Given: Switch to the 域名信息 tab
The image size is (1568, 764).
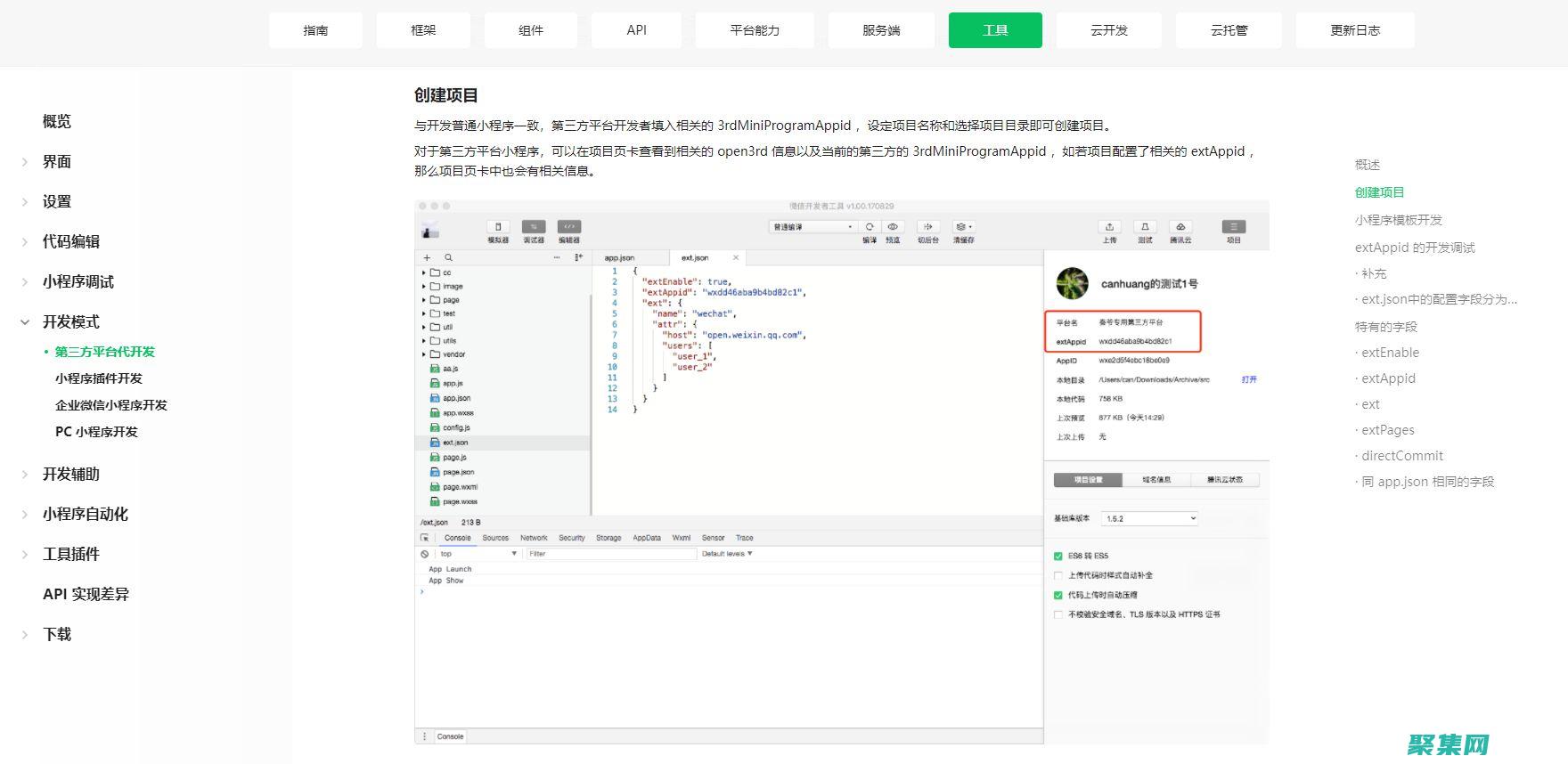Looking at the screenshot, I should click(x=1157, y=480).
